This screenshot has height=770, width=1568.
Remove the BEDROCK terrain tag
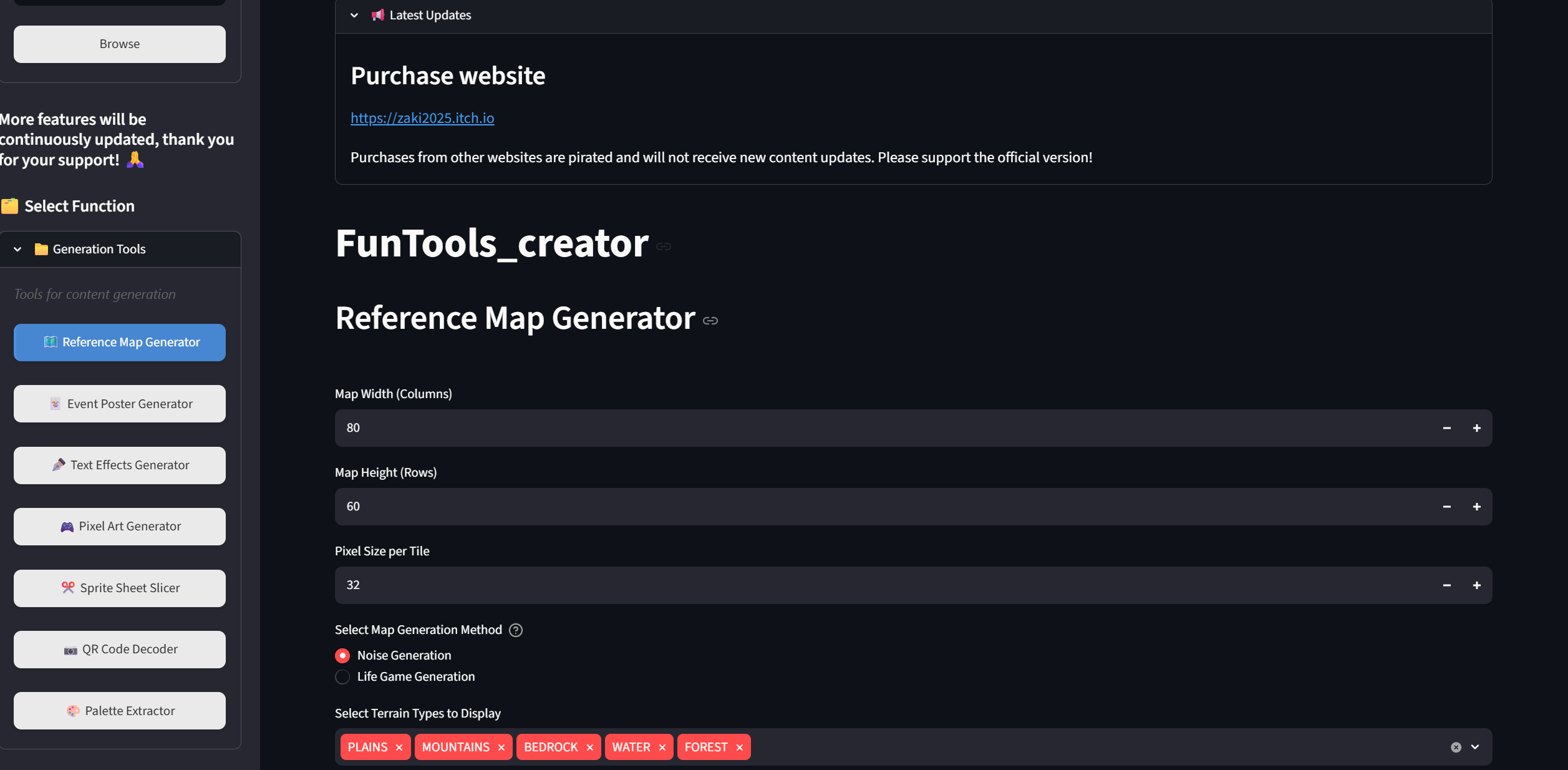click(x=590, y=748)
